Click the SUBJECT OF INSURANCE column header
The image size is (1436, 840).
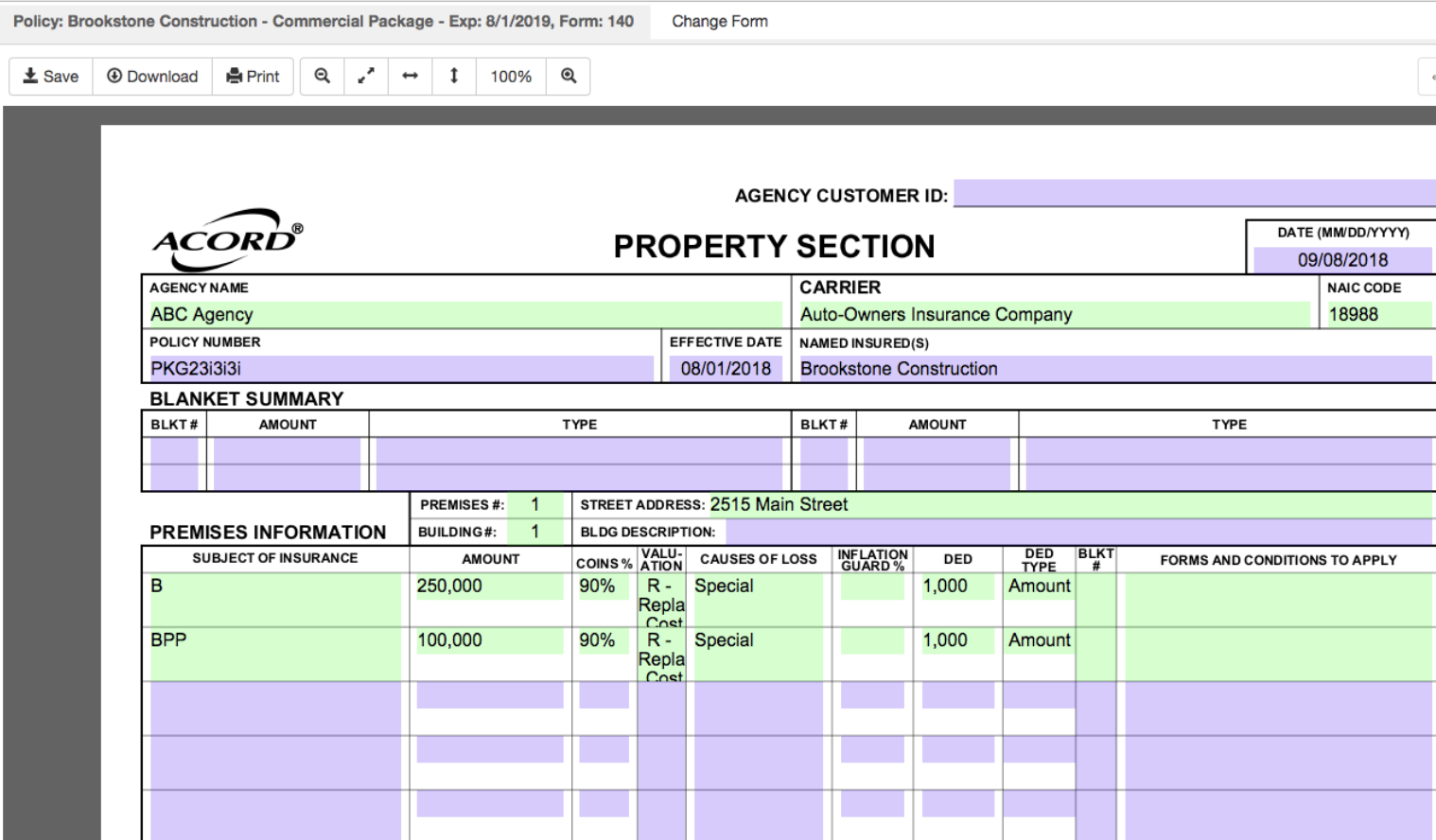[x=275, y=558]
